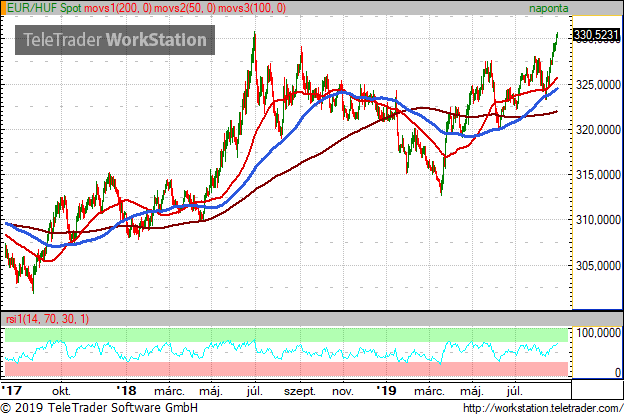Select the rsi1(14, 70, 30, 1) label

pos(47,319)
